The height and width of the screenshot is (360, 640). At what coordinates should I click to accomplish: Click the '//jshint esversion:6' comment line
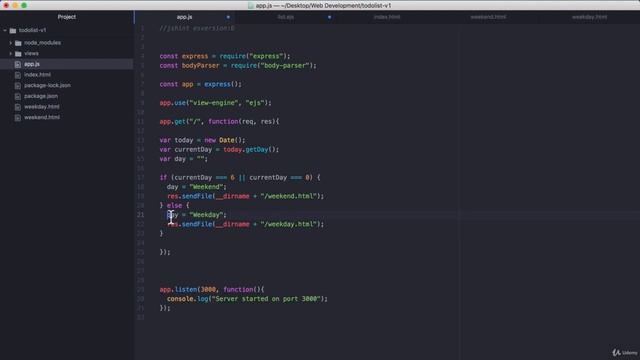pos(197,29)
